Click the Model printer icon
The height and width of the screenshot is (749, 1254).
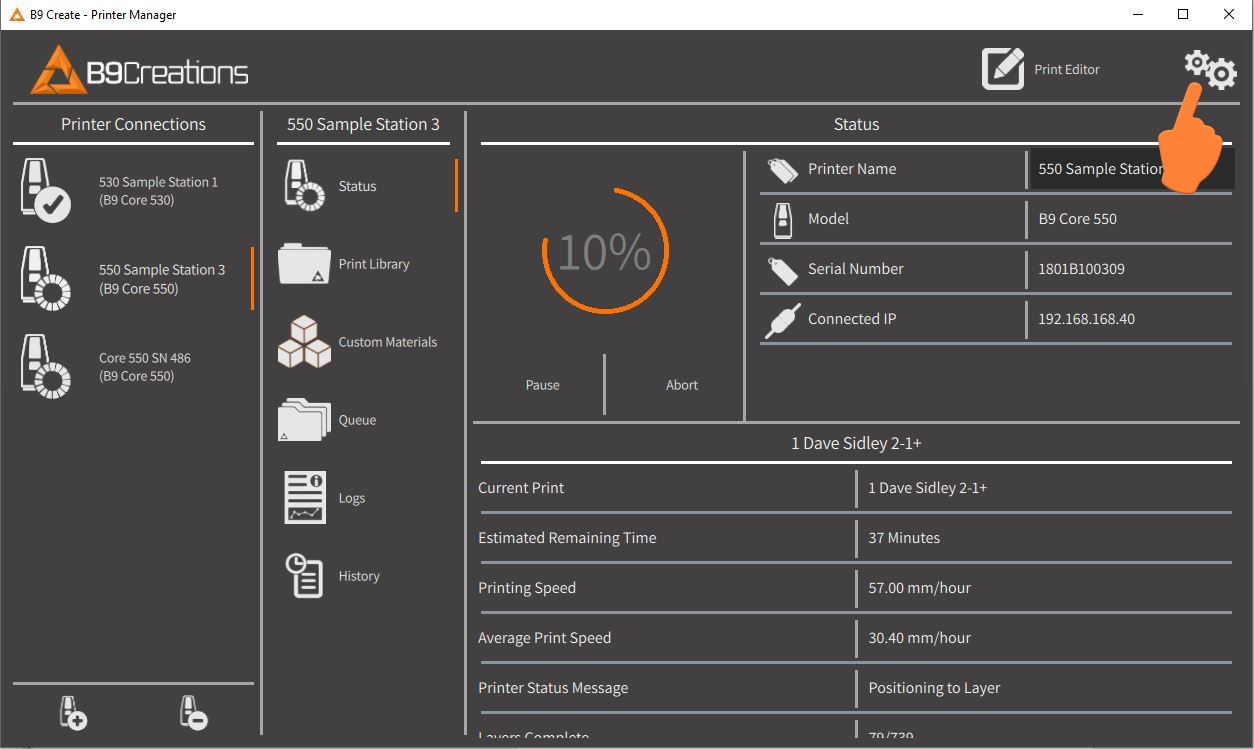783,219
